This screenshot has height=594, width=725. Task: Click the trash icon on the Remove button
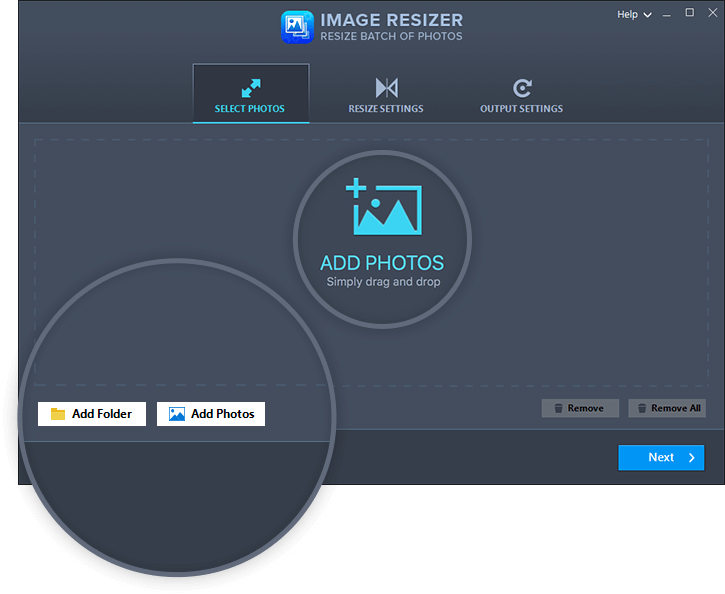tap(556, 408)
